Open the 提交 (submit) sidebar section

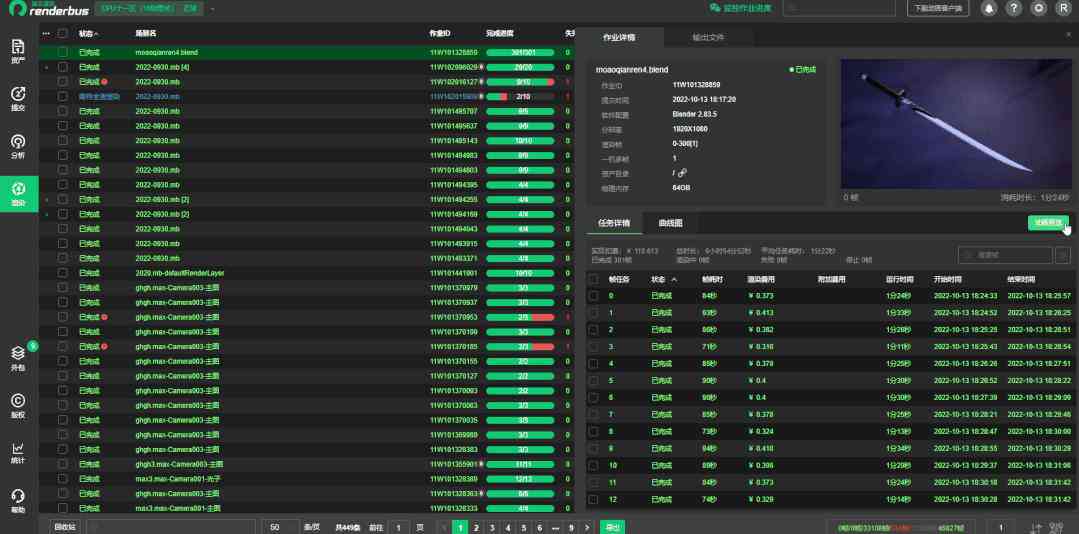click(19, 99)
